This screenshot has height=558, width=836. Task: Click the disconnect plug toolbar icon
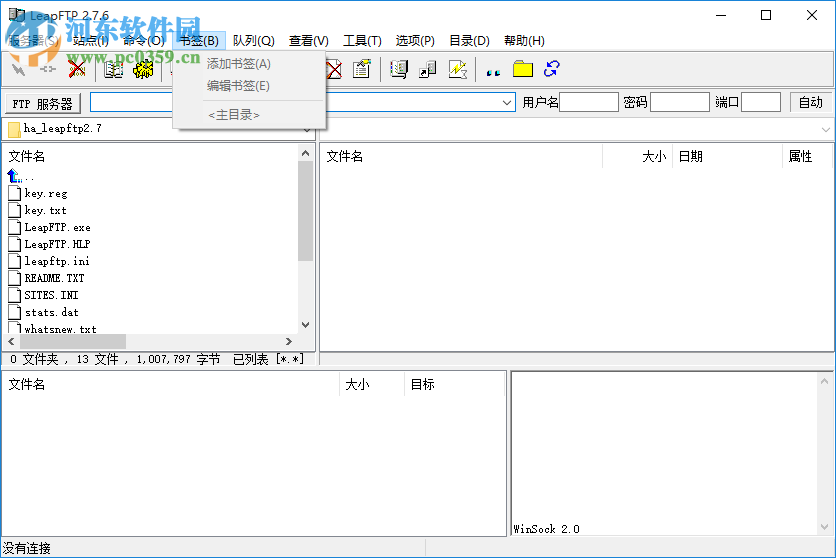(47, 69)
